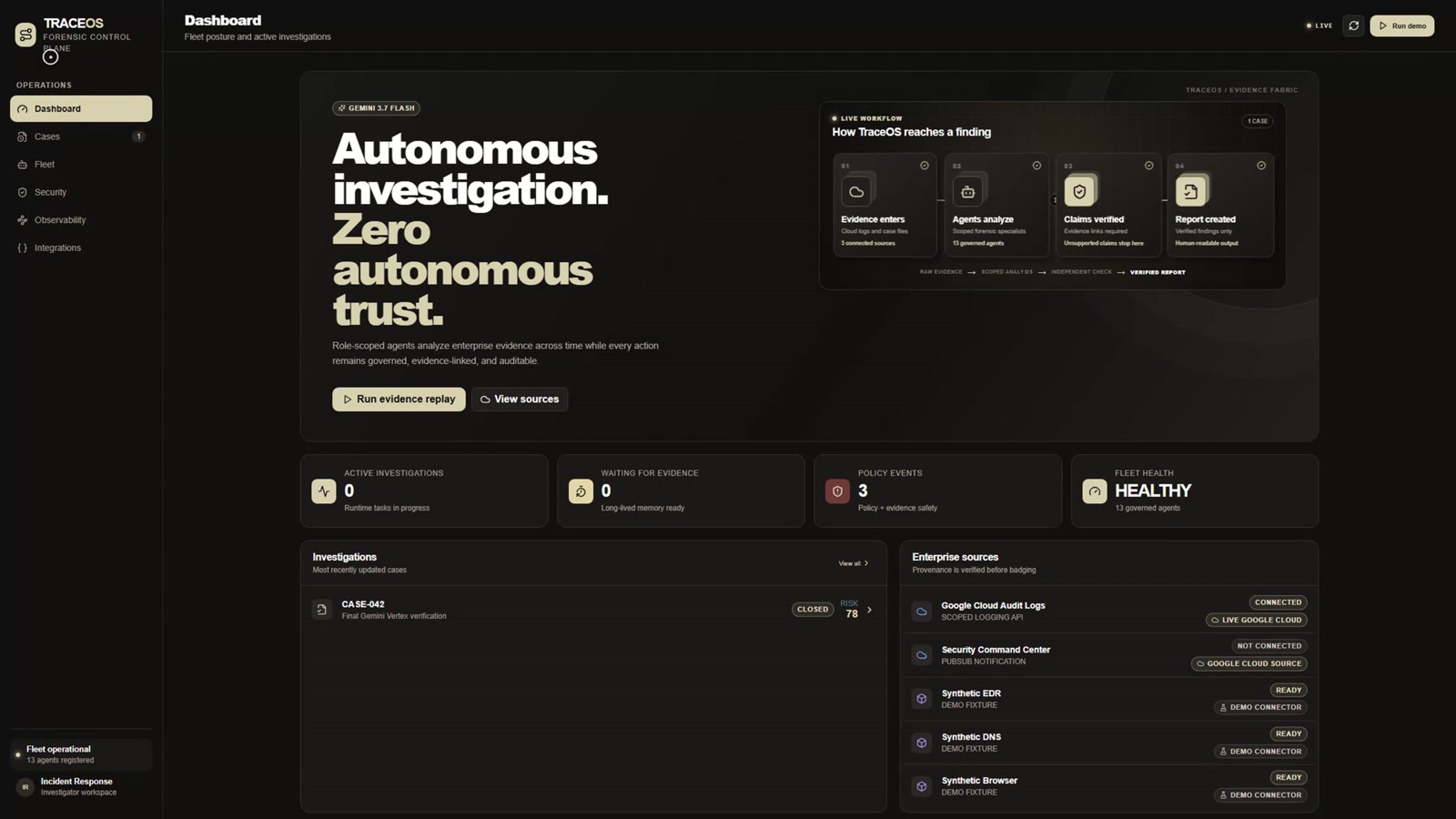This screenshot has width=1456, height=819.
Task: Click the Report created document icon
Action: click(1190, 191)
